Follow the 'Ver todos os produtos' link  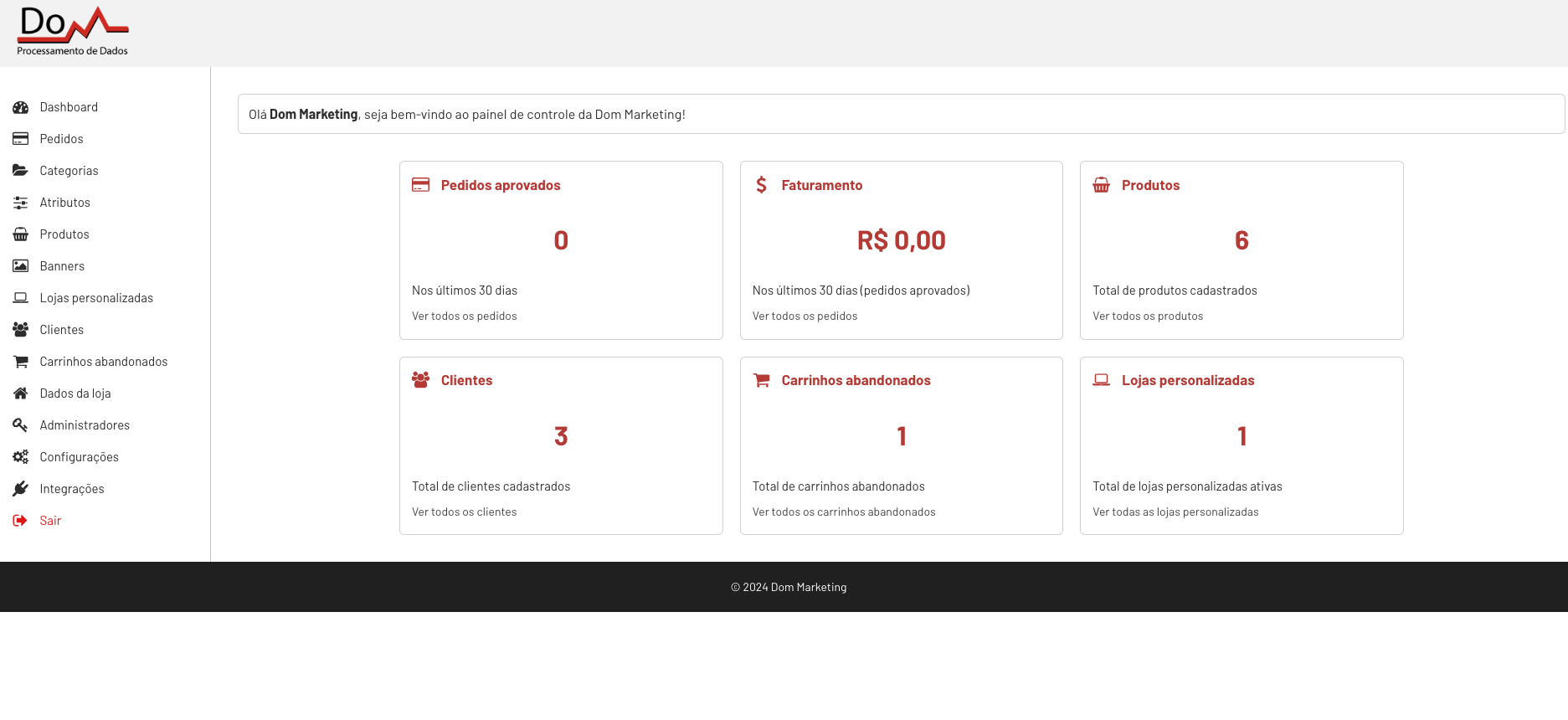(1148, 316)
